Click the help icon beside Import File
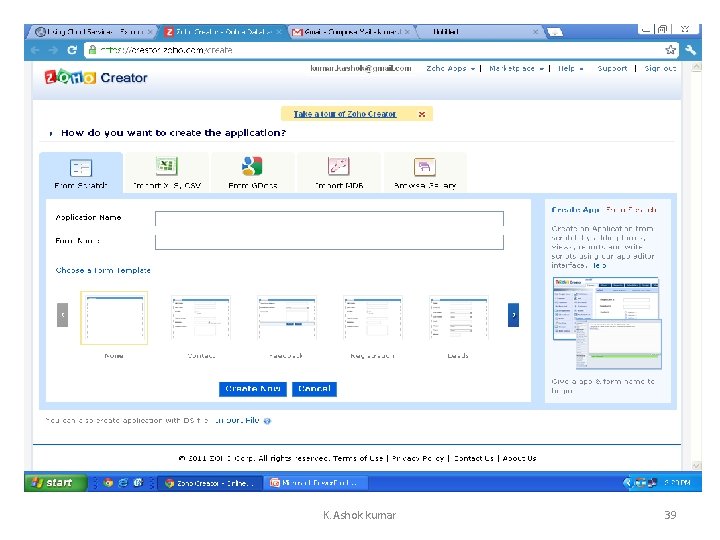This screenshot has width=720, height=540. [267, 421]
